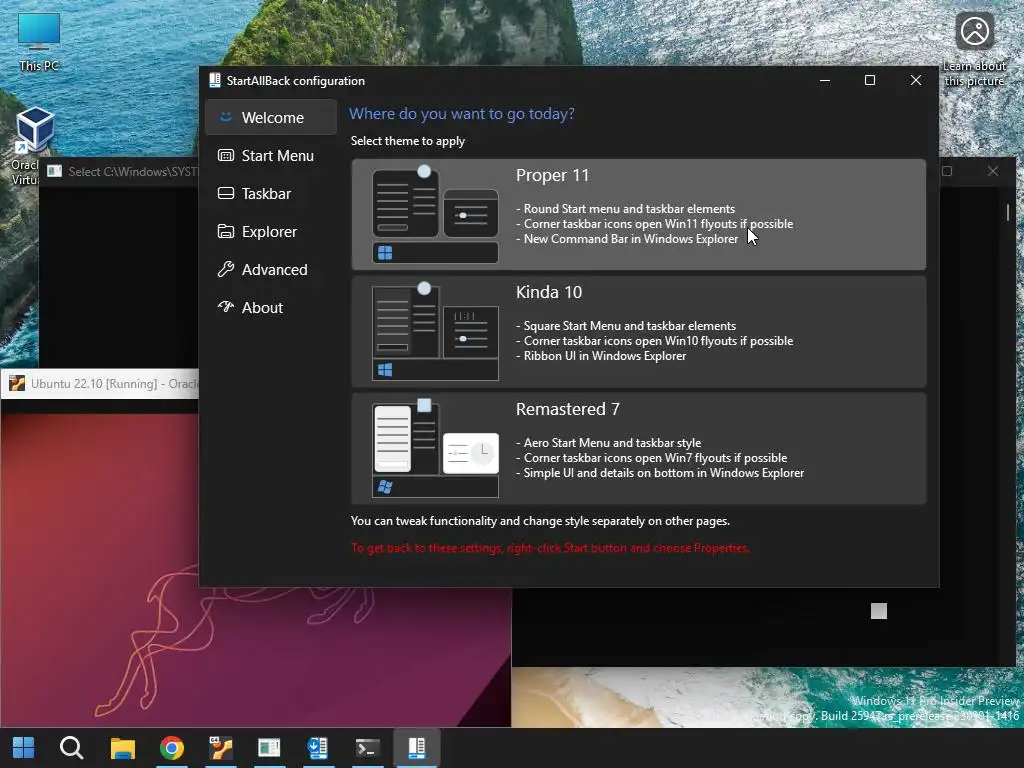Click the Ubuntu VM window title icon
Image resolution: width=1024 pixels, height=768 pixels.
pos(17,383)
